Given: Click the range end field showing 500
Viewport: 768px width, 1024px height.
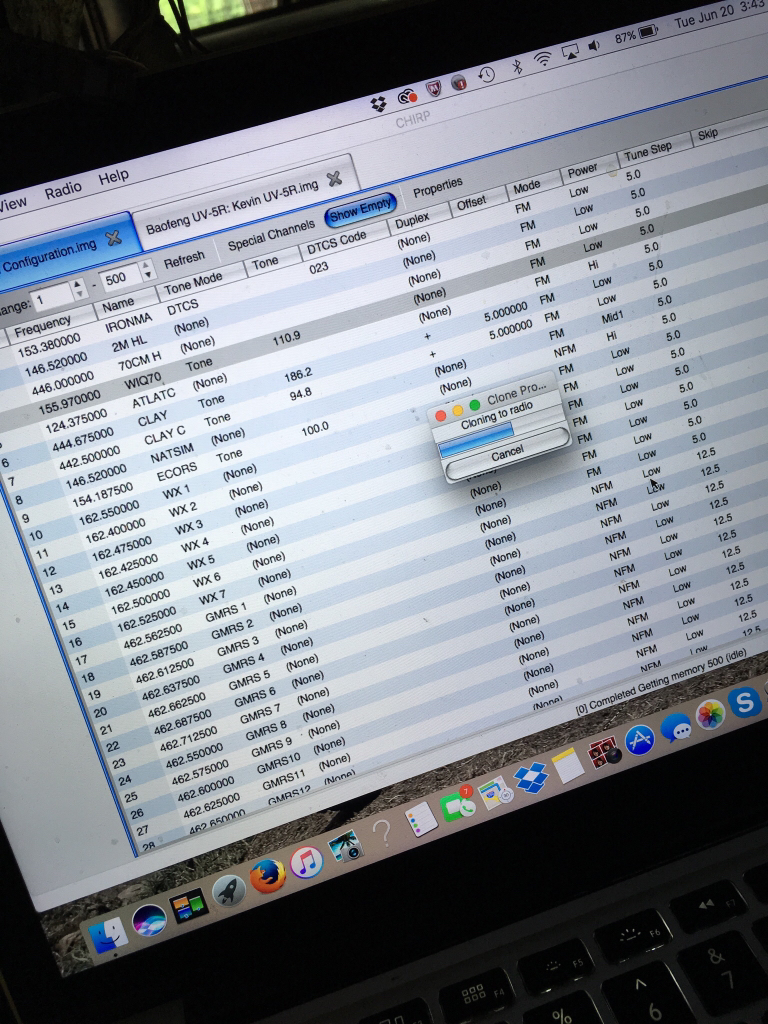Looking at the screenshot, I should point(120,278).
